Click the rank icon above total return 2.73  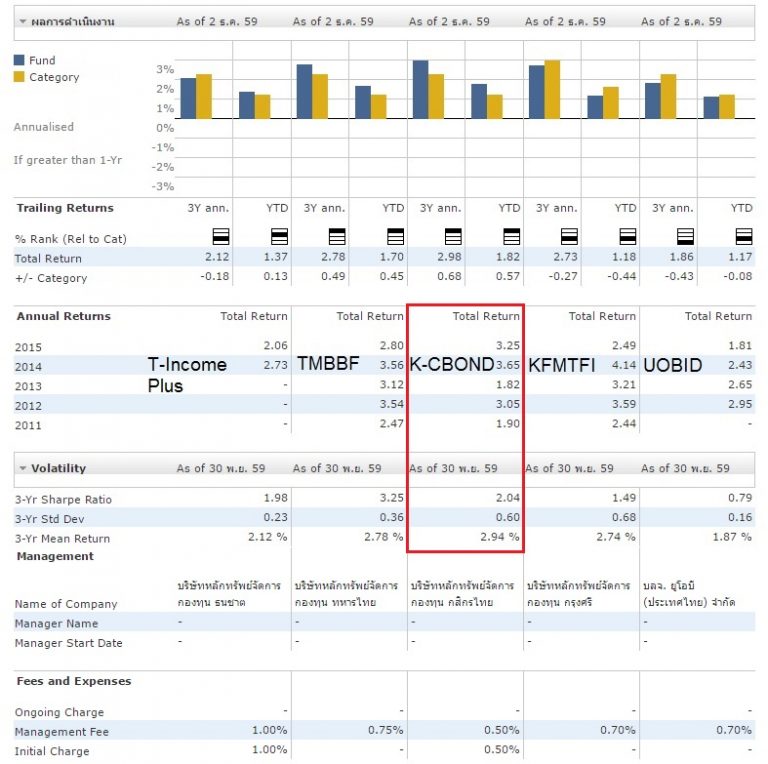point(569,237)
